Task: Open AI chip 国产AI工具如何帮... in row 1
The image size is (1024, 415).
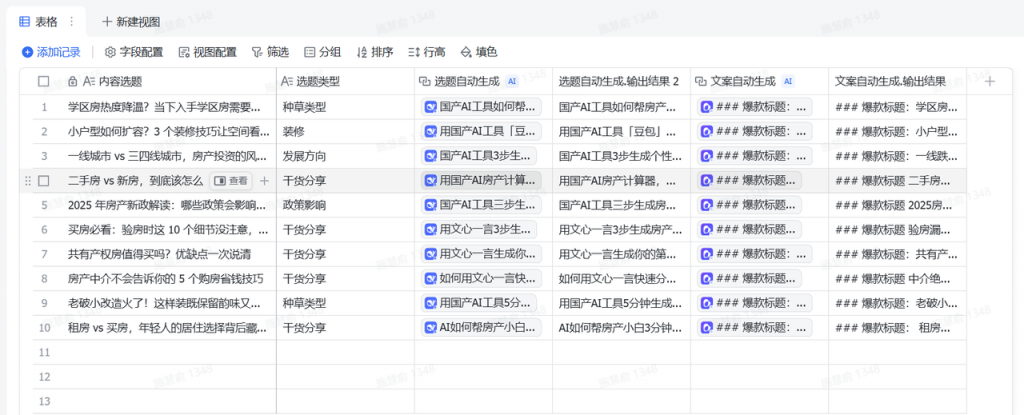Action: [481, 107]
